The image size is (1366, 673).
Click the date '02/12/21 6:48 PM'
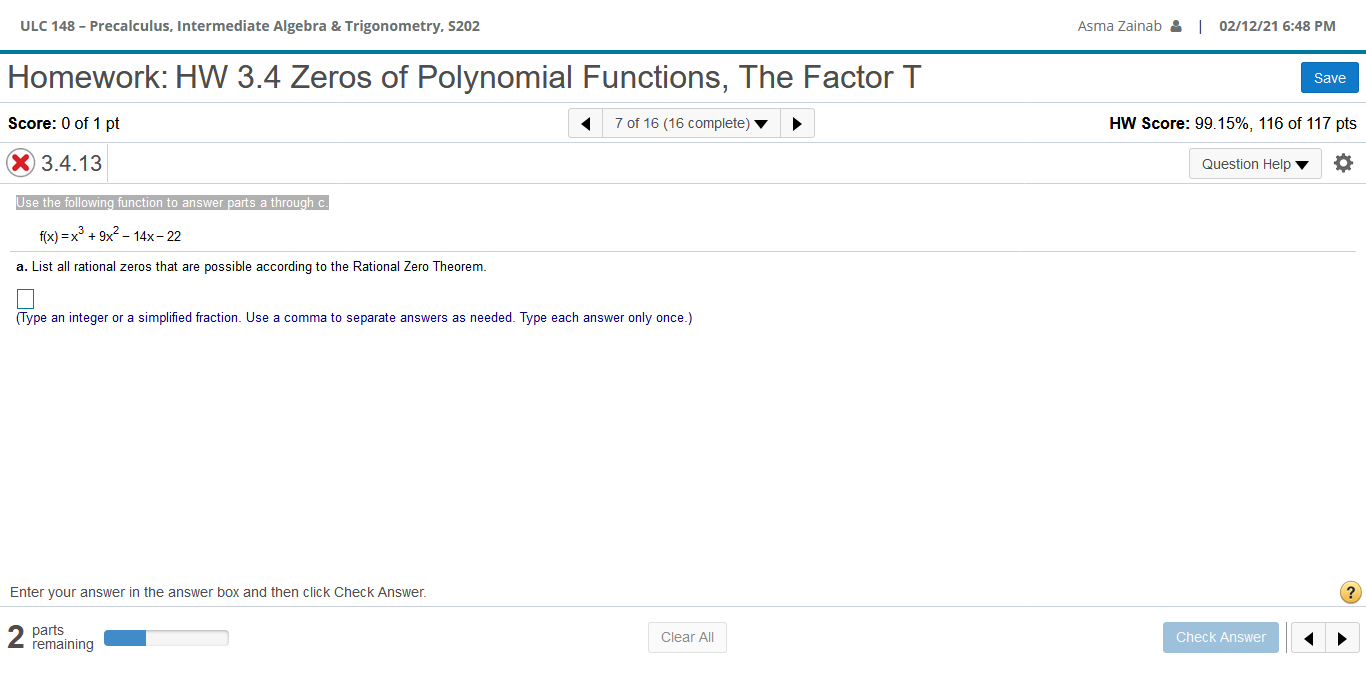coord(1277,26)
